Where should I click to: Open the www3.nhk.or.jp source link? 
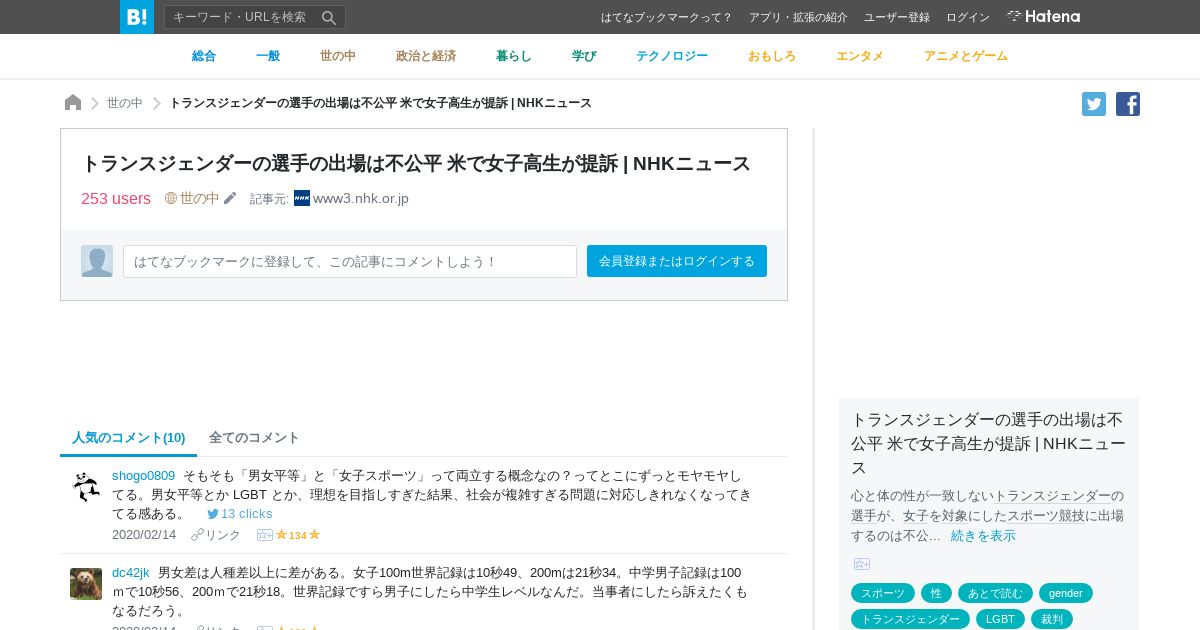pos(361,198)
